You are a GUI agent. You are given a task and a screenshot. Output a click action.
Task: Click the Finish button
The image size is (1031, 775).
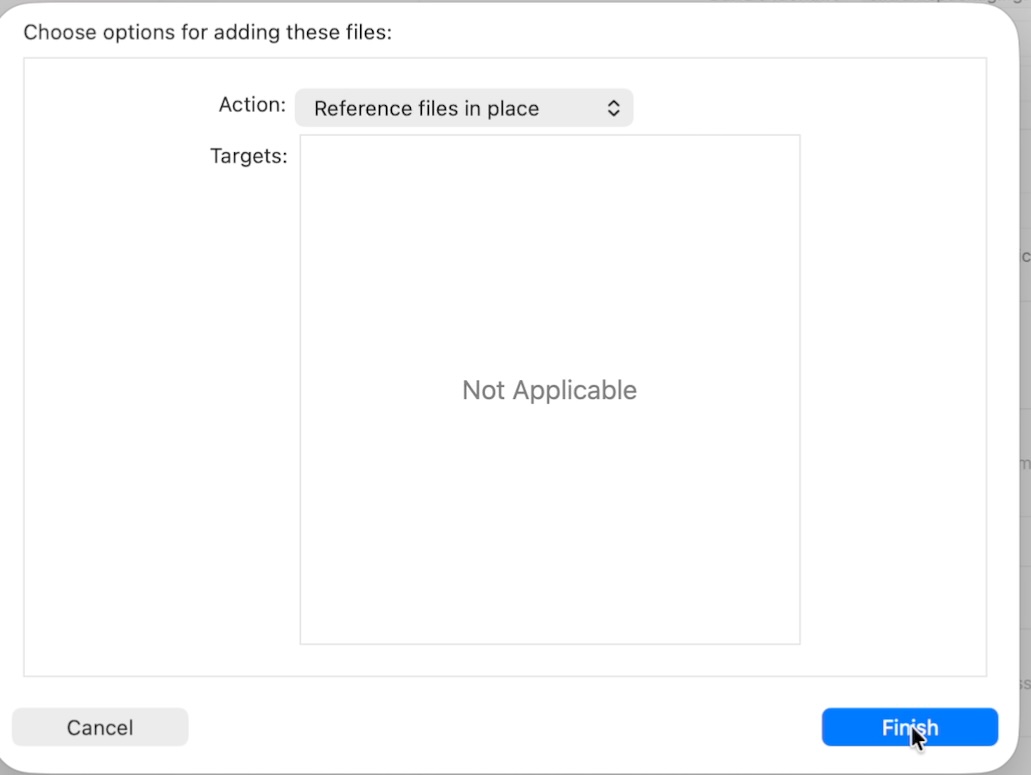pos(909,727)
